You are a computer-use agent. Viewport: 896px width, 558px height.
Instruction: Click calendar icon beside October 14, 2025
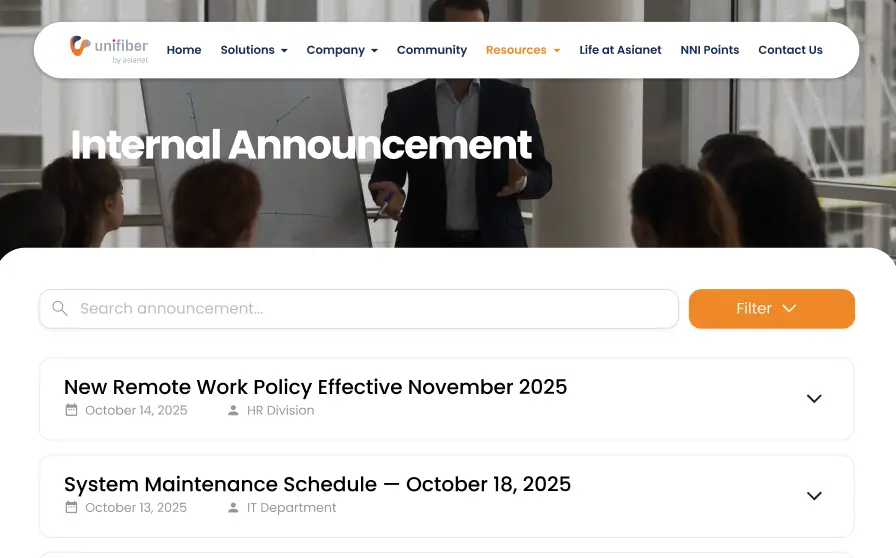(71, 410)
